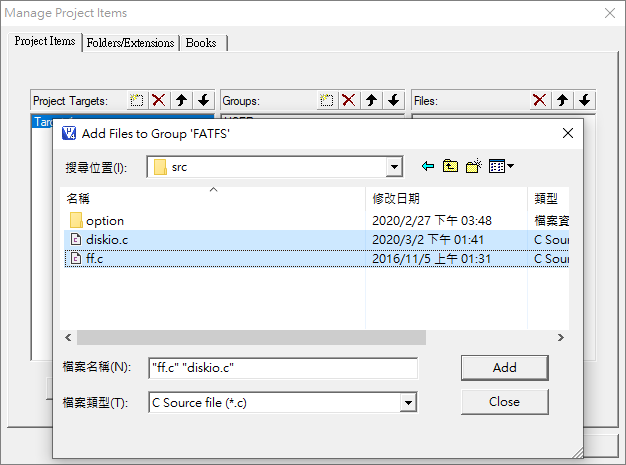Click the Close button
The width and height of the screenshot is (626, 465).
point(505,402)
